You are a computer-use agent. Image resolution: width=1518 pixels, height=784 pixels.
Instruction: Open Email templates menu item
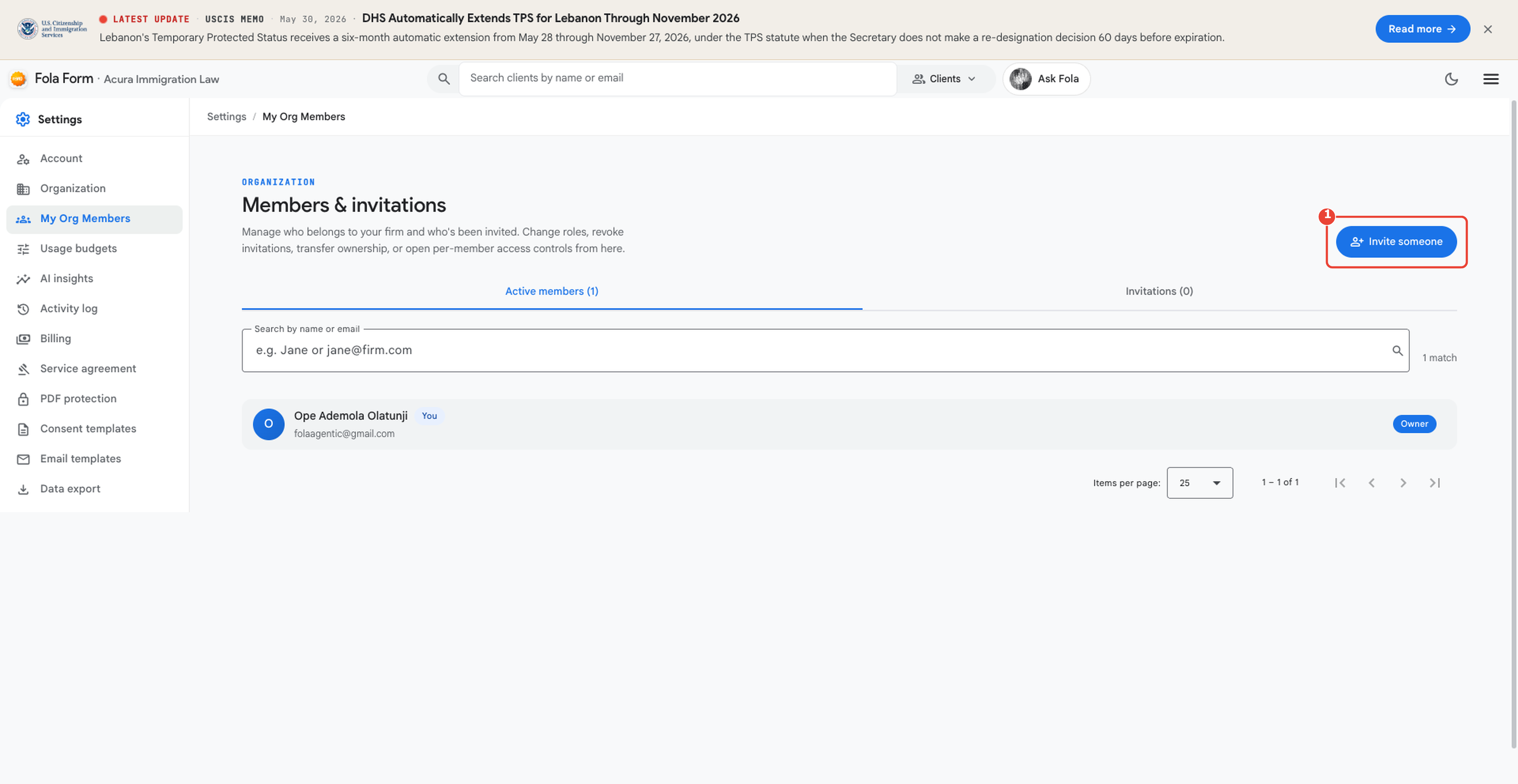(x=94, y=459)
